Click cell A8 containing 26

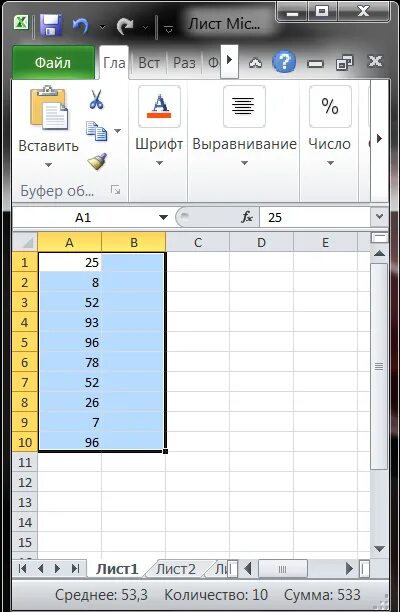pyautogui.click(x=70, y=402)
